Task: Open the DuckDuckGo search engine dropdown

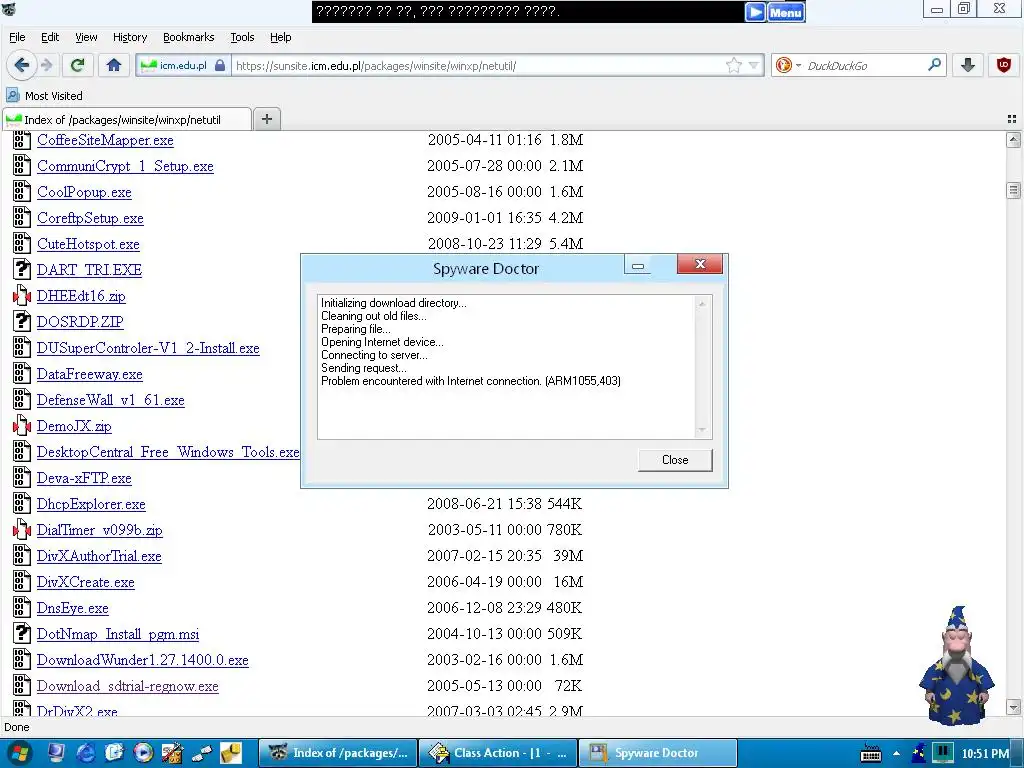Action: [x=788, y=65]
